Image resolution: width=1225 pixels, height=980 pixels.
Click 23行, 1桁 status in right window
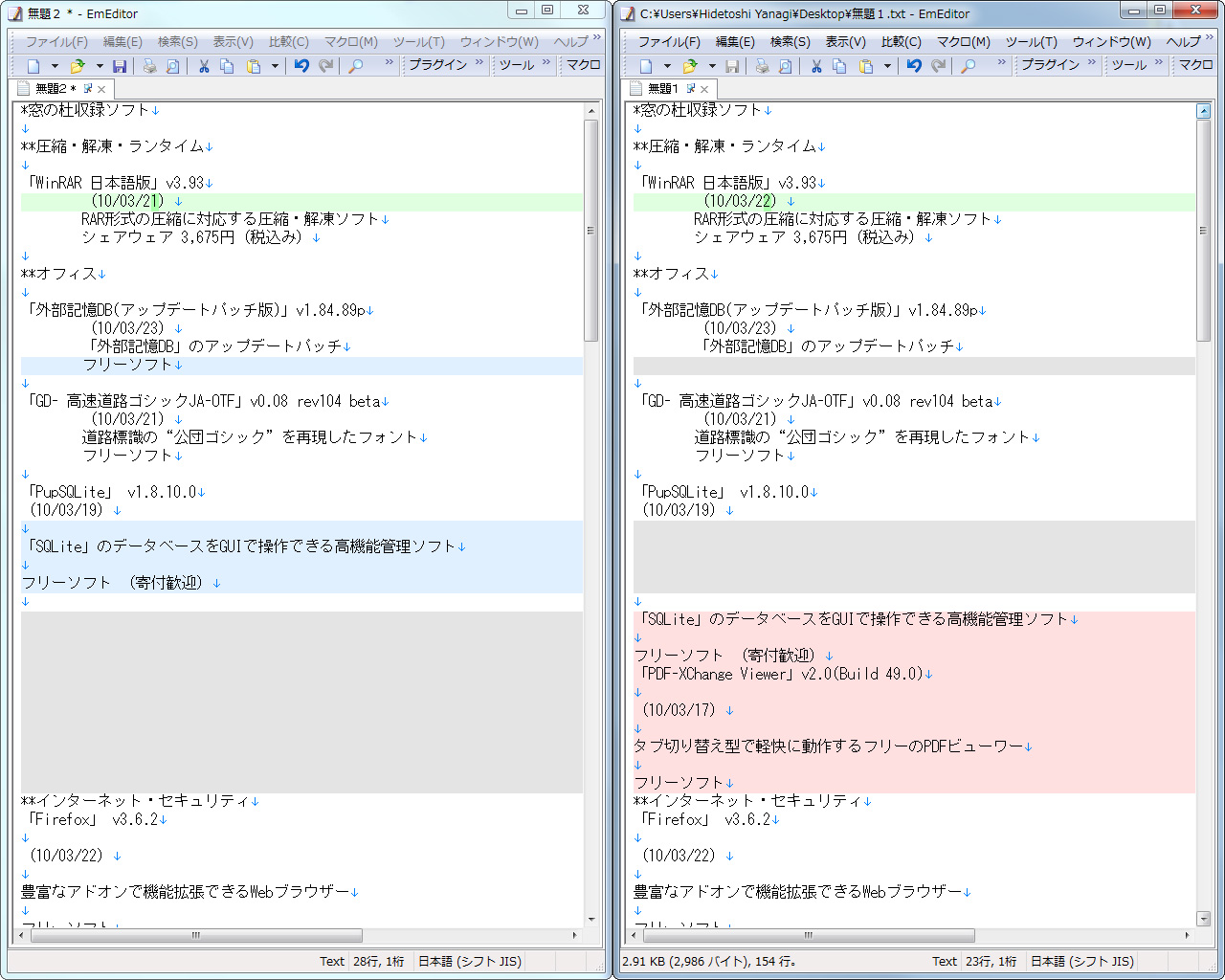[x=992, y=961]
